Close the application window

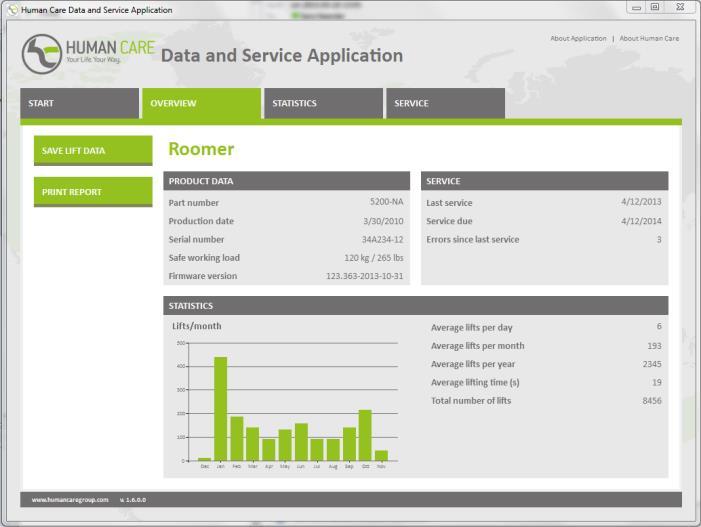click(680, 7)
